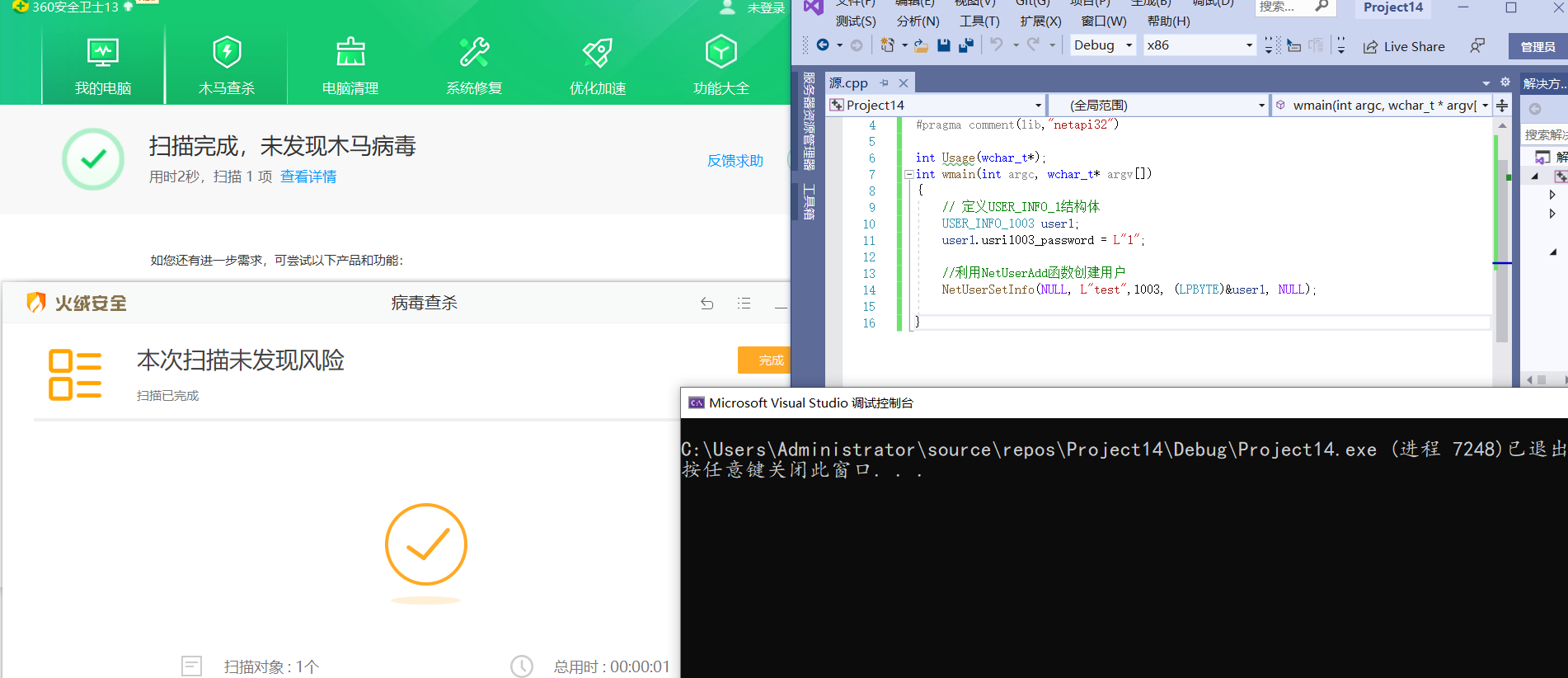Click the Undo icon in Visual Studio
1568x678 pixels.
point(997,45)
